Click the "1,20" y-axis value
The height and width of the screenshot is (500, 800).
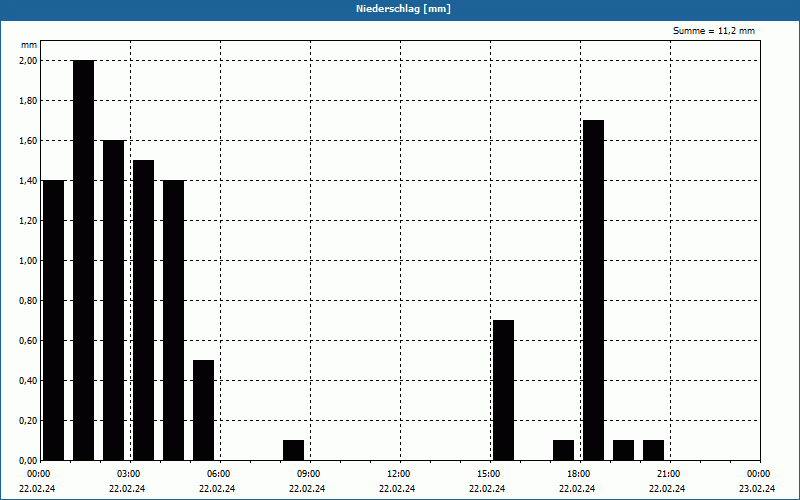[29, 220]
